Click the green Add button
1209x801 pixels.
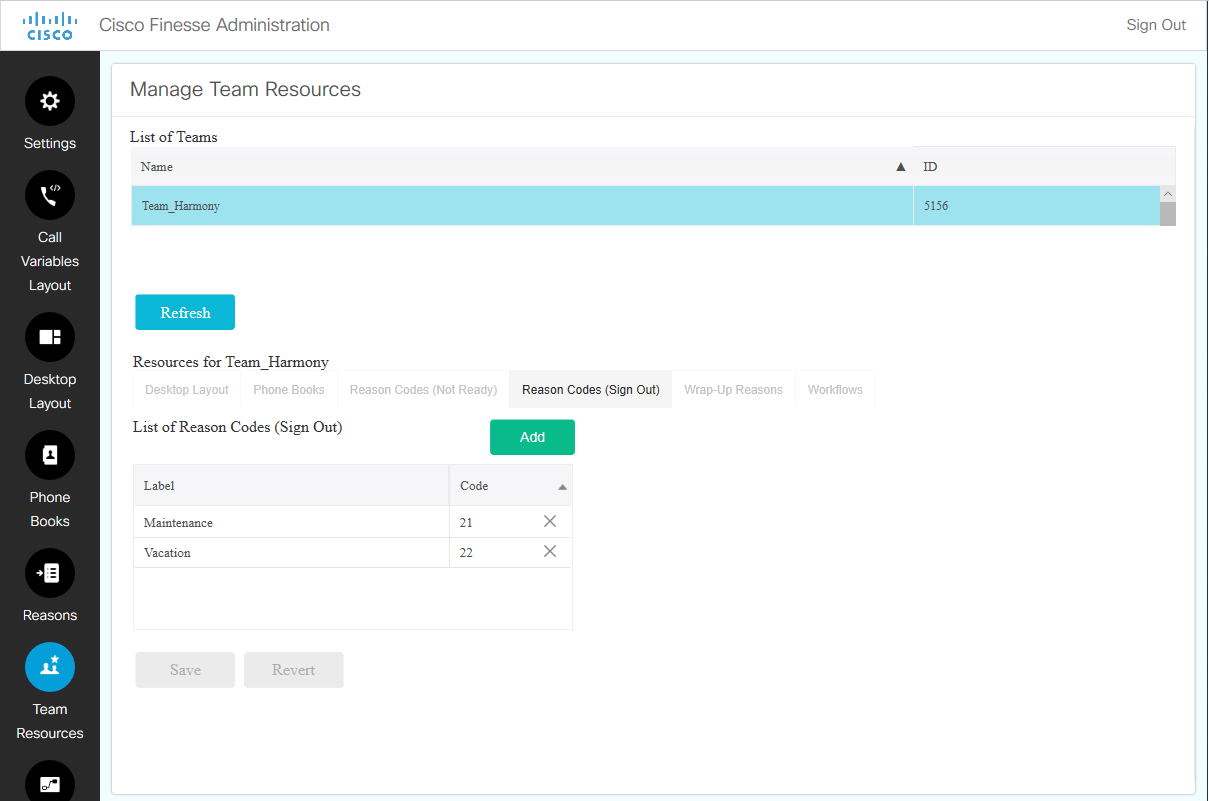[532, 437]
